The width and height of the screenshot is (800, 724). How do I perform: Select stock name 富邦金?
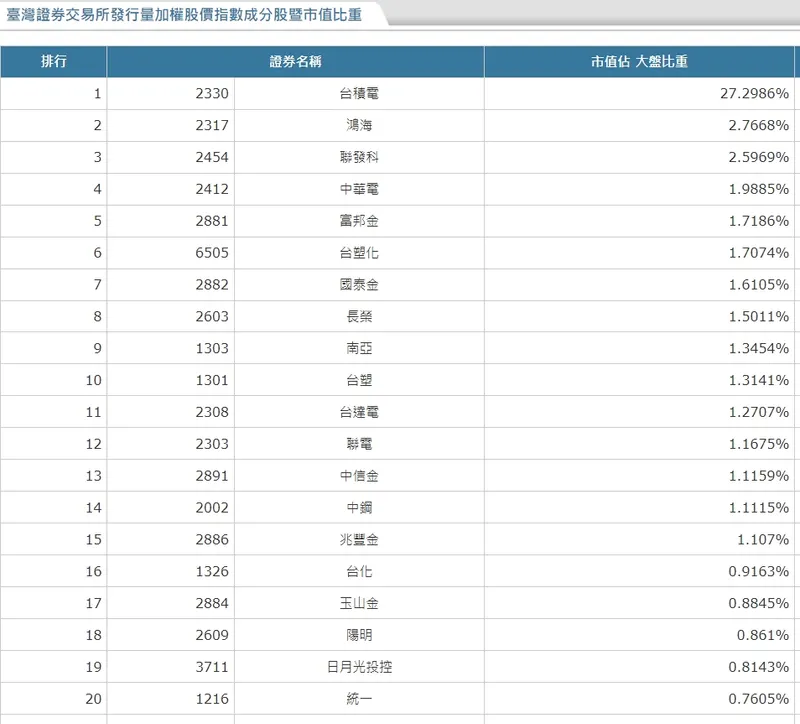pyautogui.click(x=359, y=221)
